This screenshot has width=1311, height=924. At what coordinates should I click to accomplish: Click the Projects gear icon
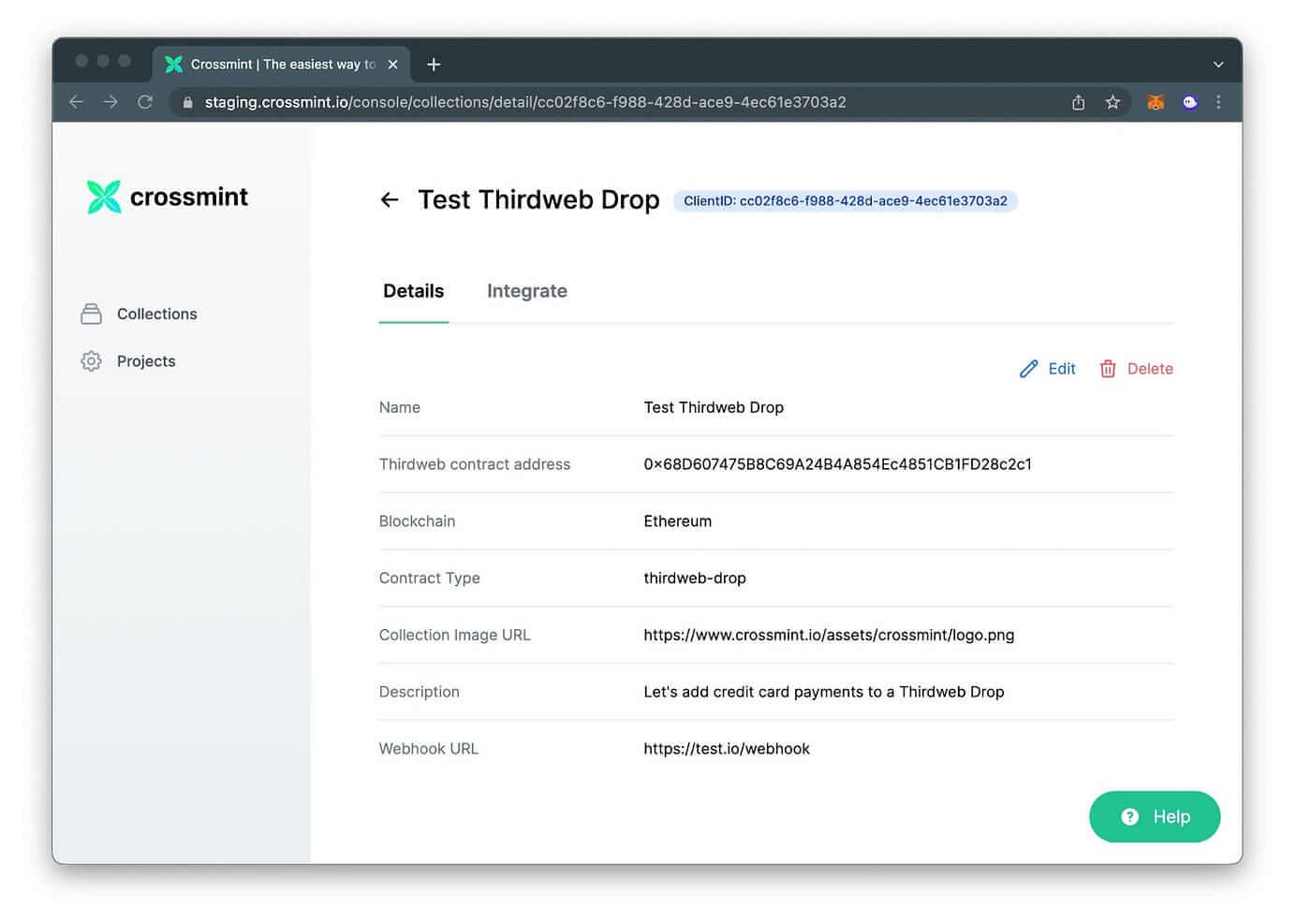click(x=91, y=361)
